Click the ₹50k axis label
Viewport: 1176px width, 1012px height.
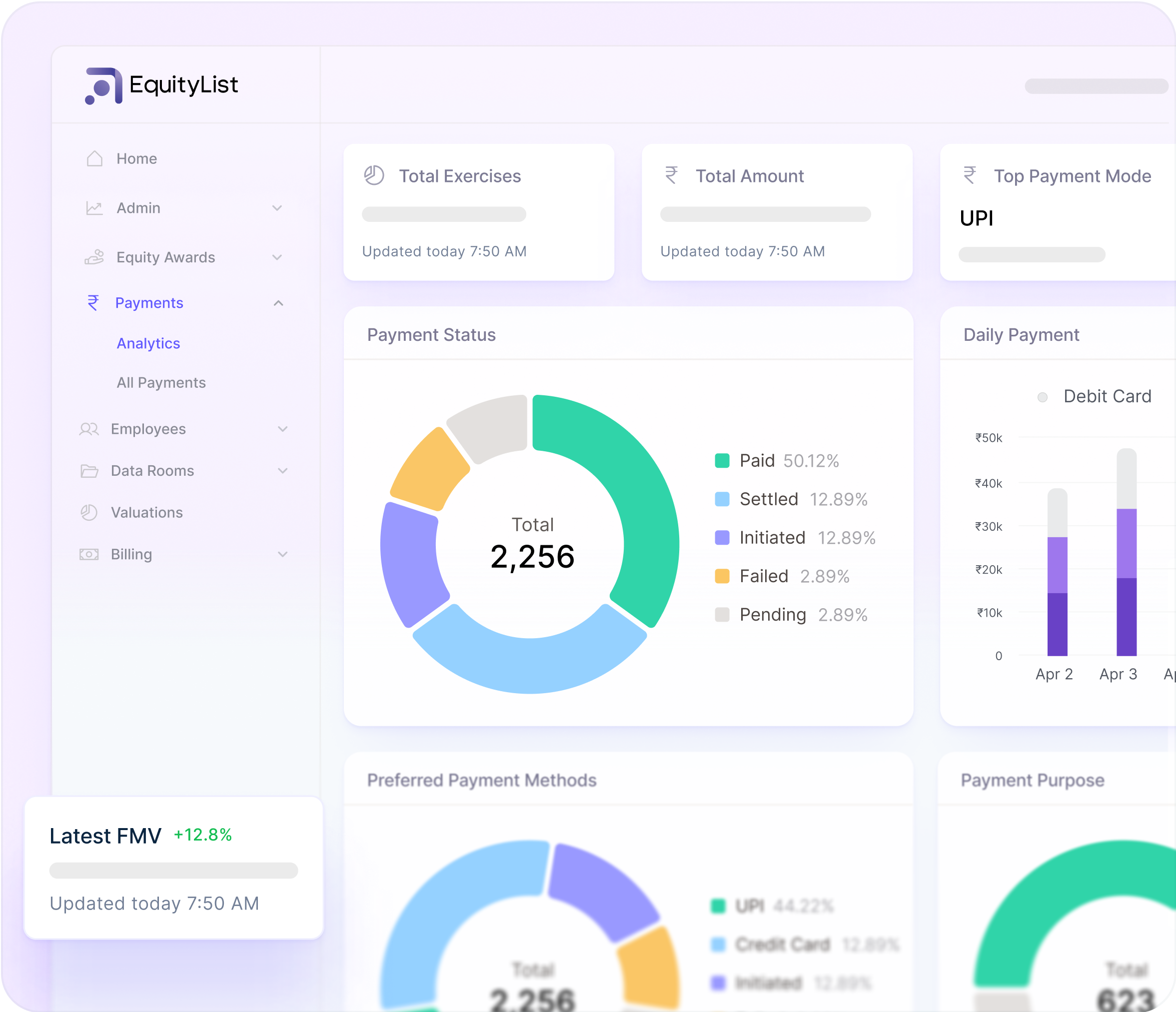(988, 438)
